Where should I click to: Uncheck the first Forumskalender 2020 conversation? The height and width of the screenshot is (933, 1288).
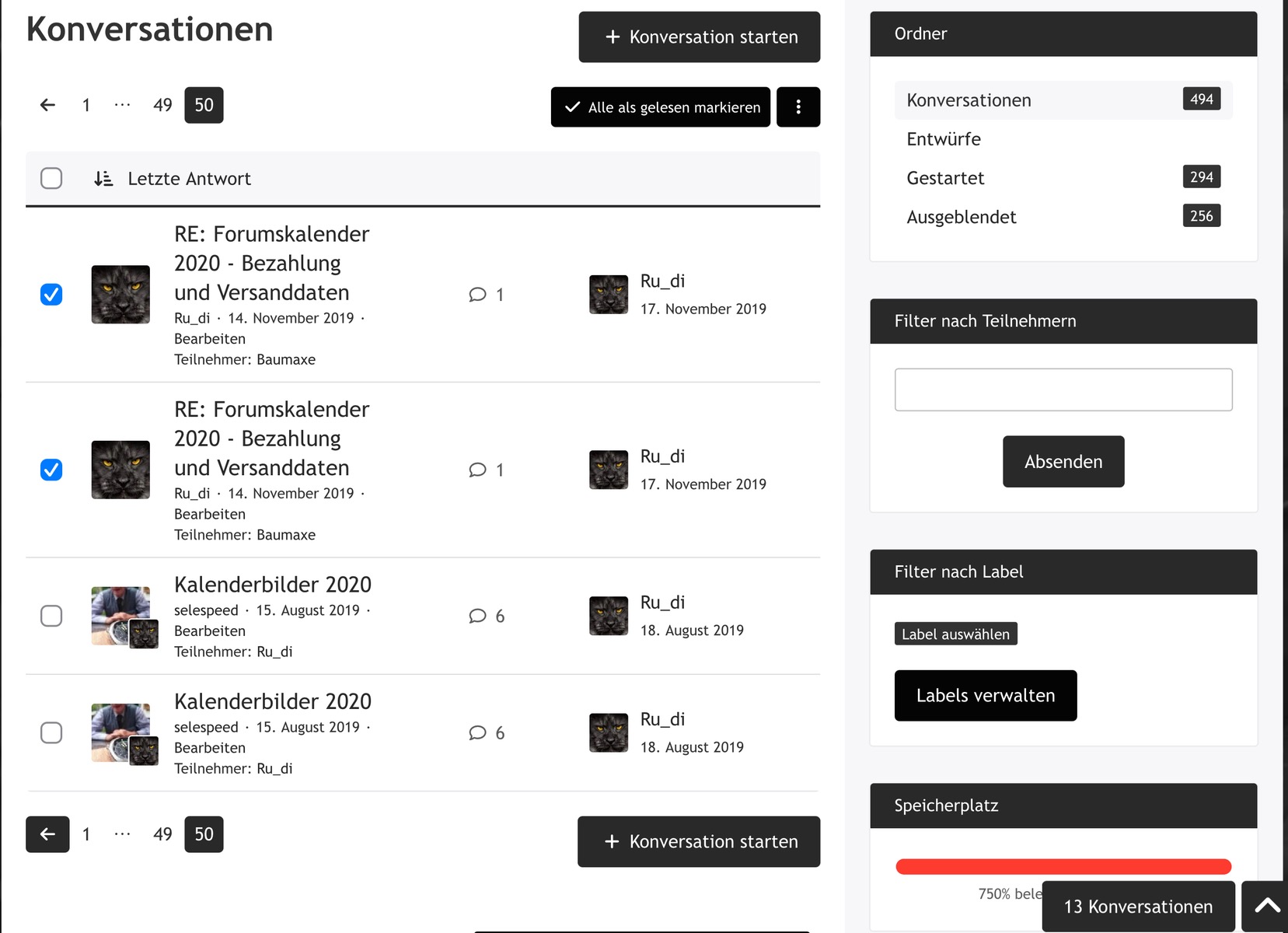click(x=51, y=295)
